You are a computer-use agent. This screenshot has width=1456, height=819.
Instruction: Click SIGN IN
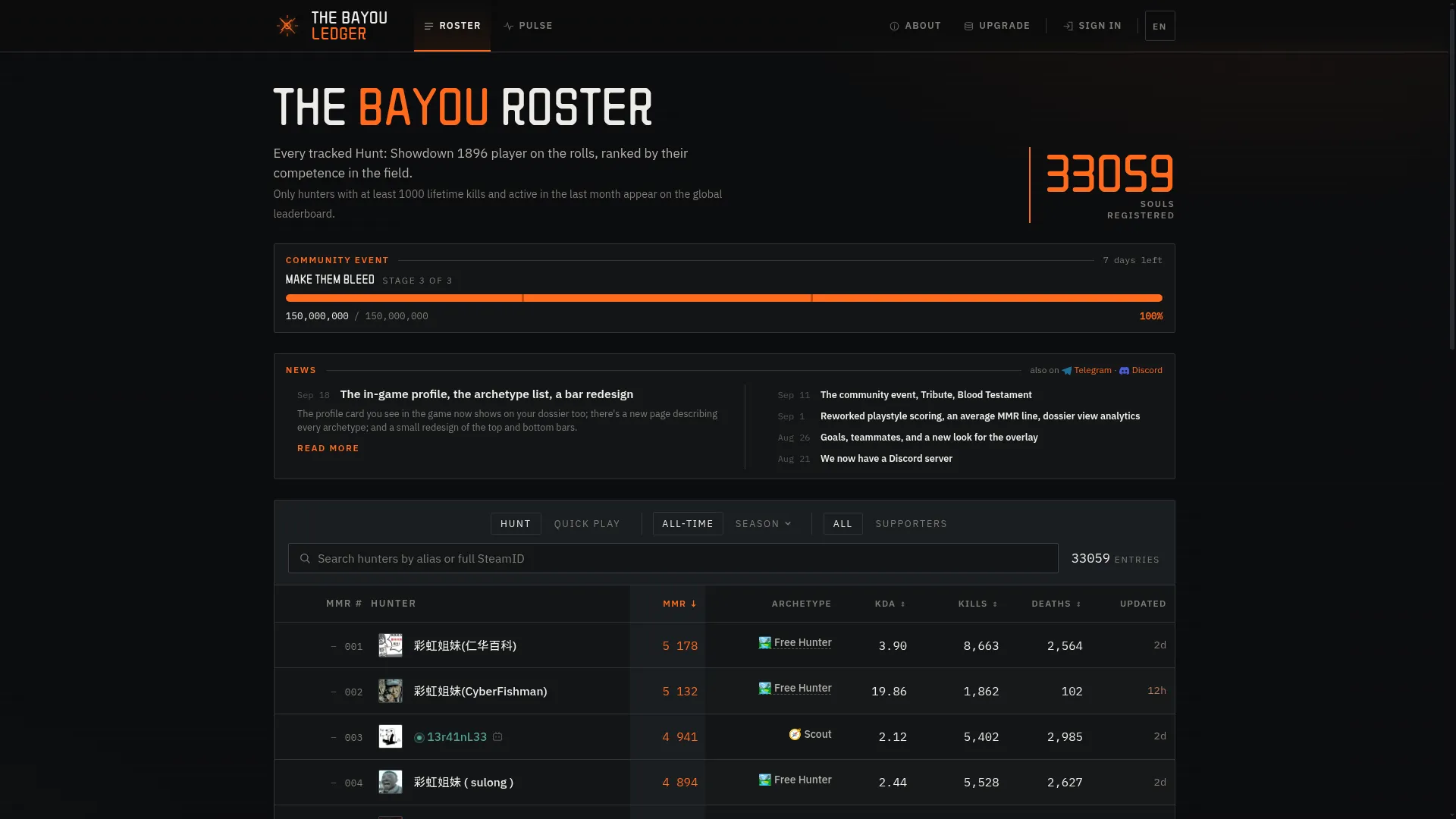[x=1092, y=26]
